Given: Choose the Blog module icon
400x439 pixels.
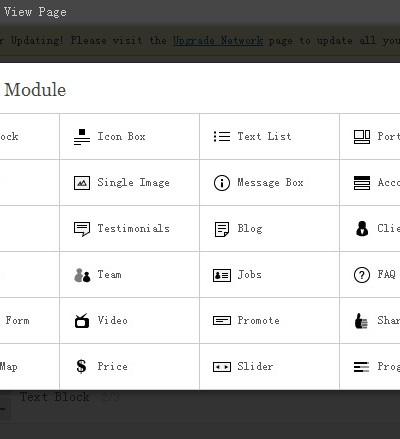Looking at the screenshot, I should 222,229.
